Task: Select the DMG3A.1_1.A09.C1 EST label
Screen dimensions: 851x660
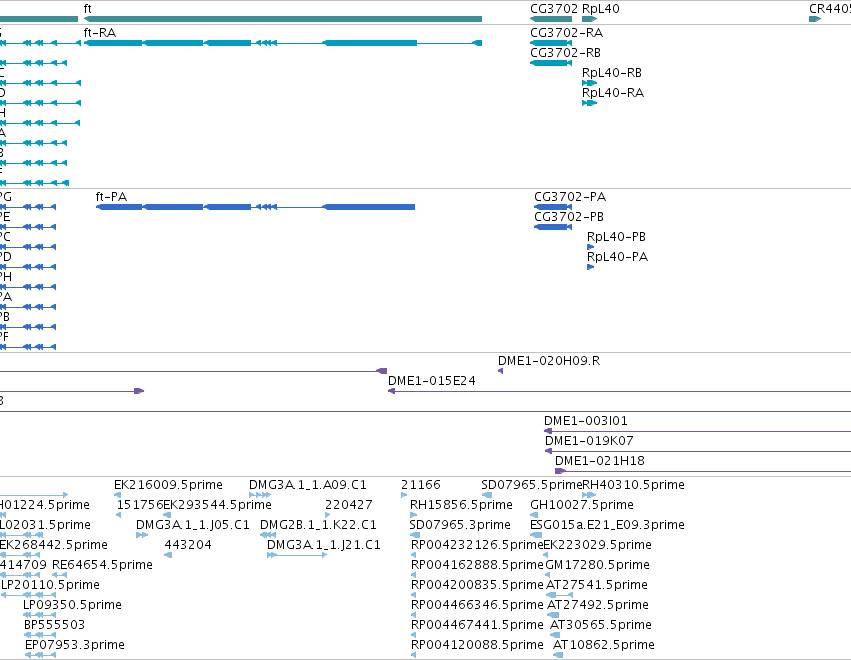Action: click(x=308, y=485)
